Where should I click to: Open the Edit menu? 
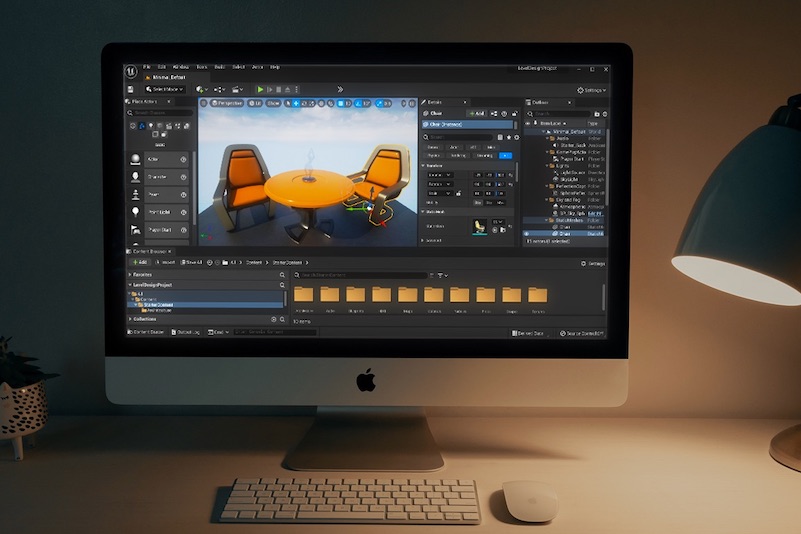pos(162,67)
